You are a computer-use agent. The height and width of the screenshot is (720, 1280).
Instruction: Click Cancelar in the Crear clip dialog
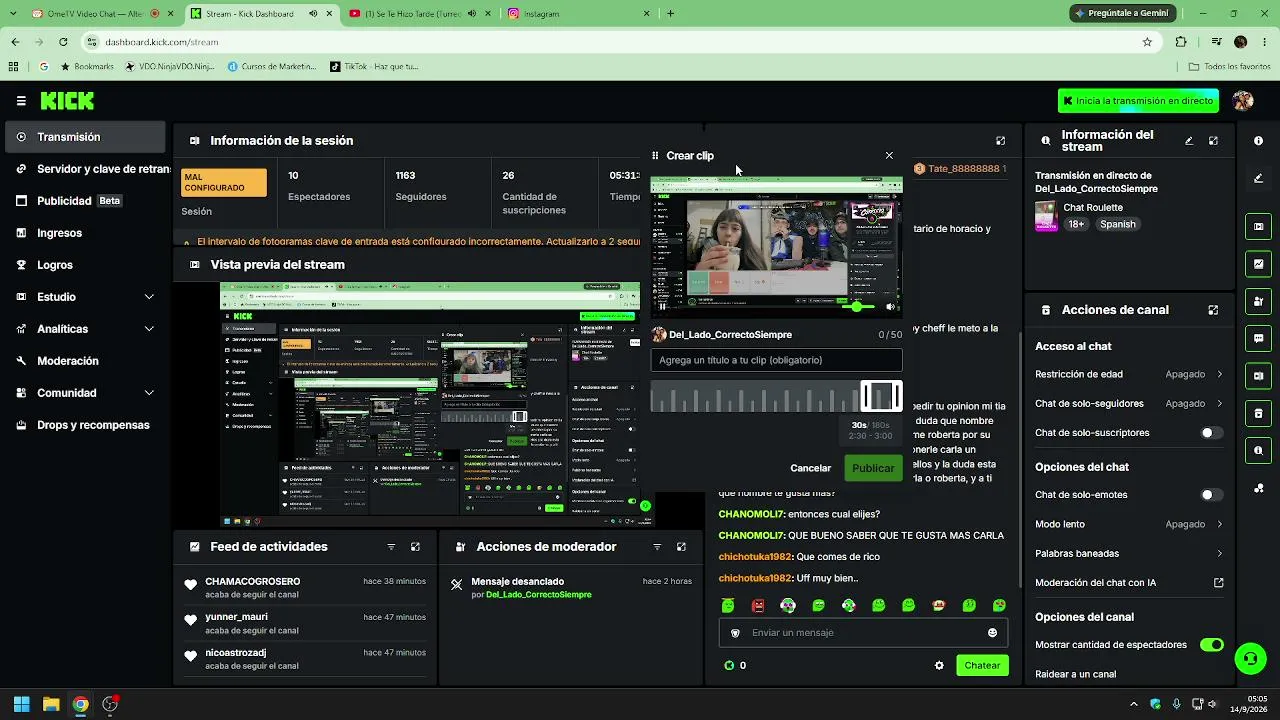[810, 468]
